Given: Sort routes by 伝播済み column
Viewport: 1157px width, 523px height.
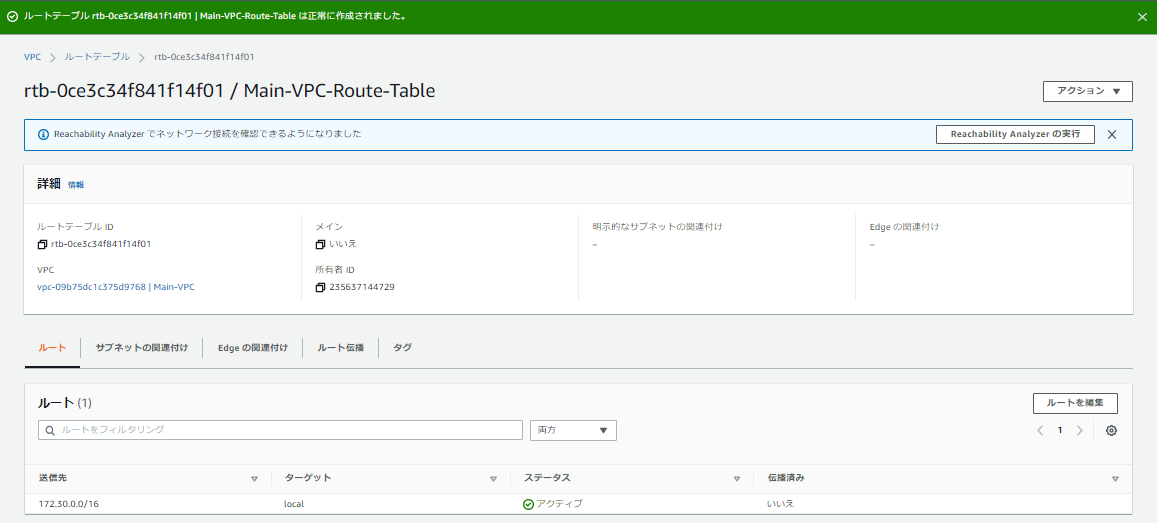Looking at the screenshot, I should 1115,479.
